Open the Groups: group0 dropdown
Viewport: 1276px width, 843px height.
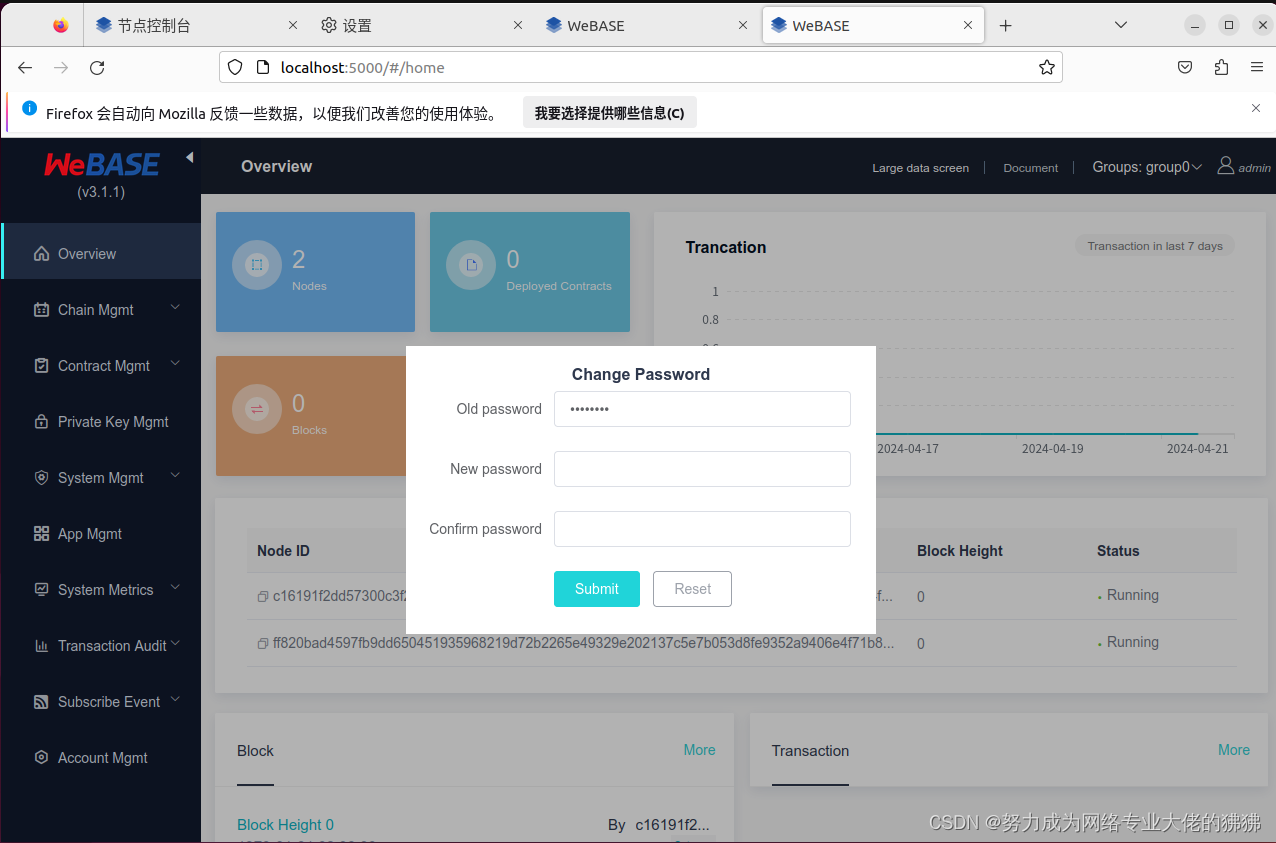point(1146,167)
